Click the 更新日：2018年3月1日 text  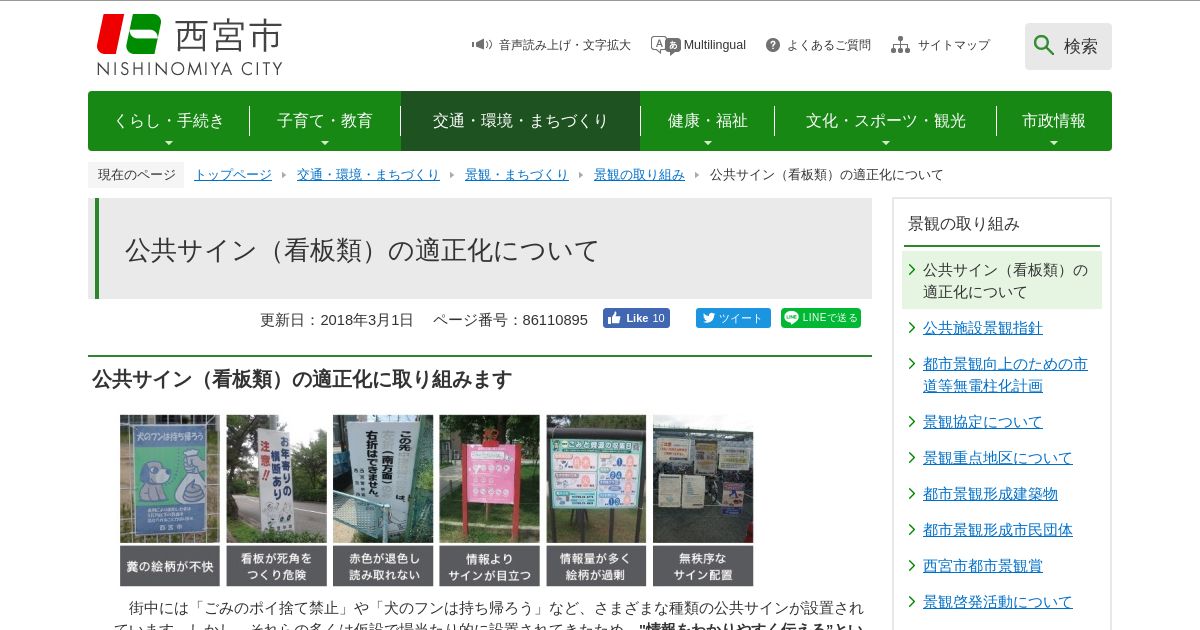coord(336,320)
